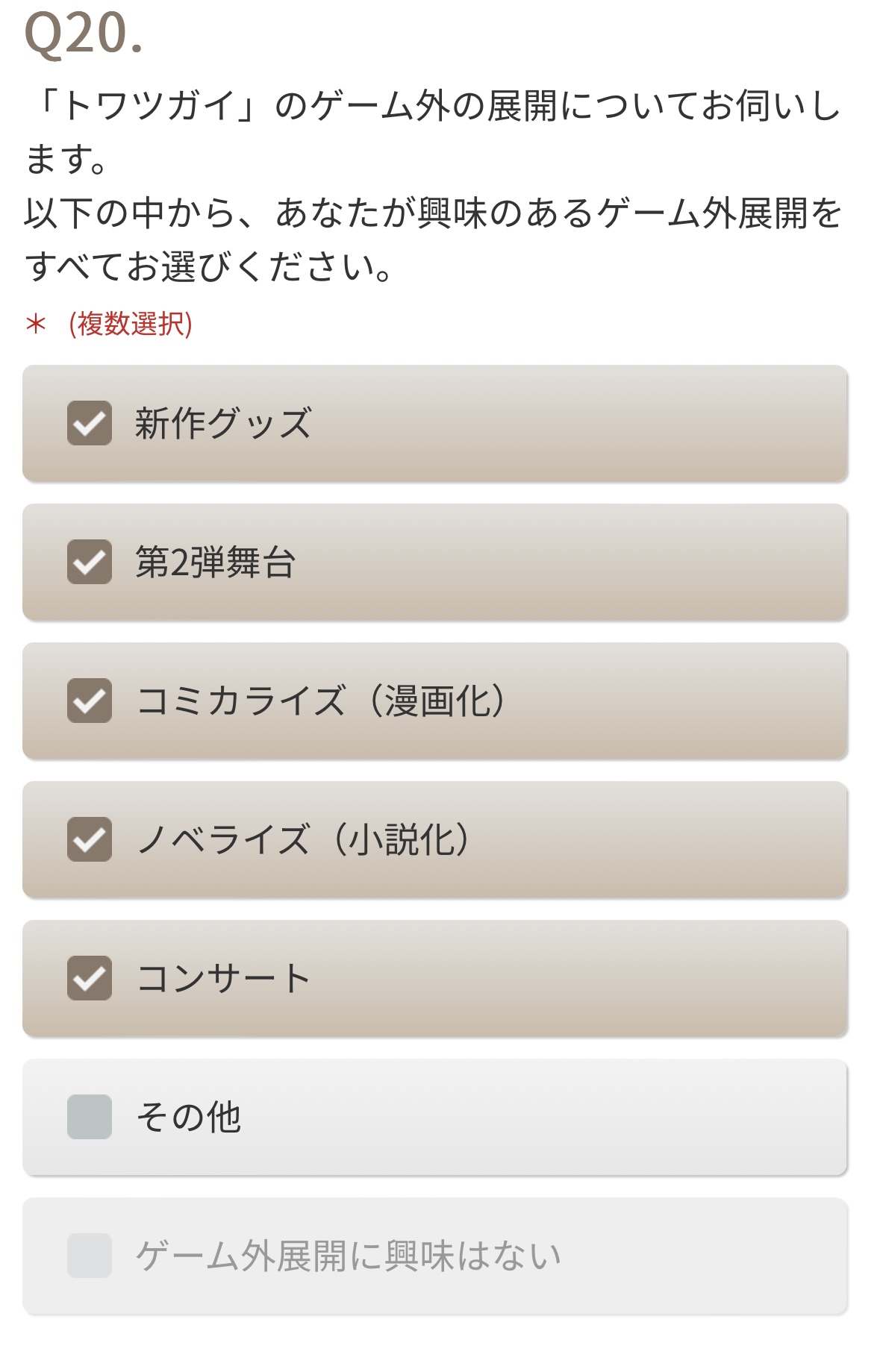This screenshot has height=1372, width=880.
Task: Click empty right side of その他 card
Action: pos(634,1117)
